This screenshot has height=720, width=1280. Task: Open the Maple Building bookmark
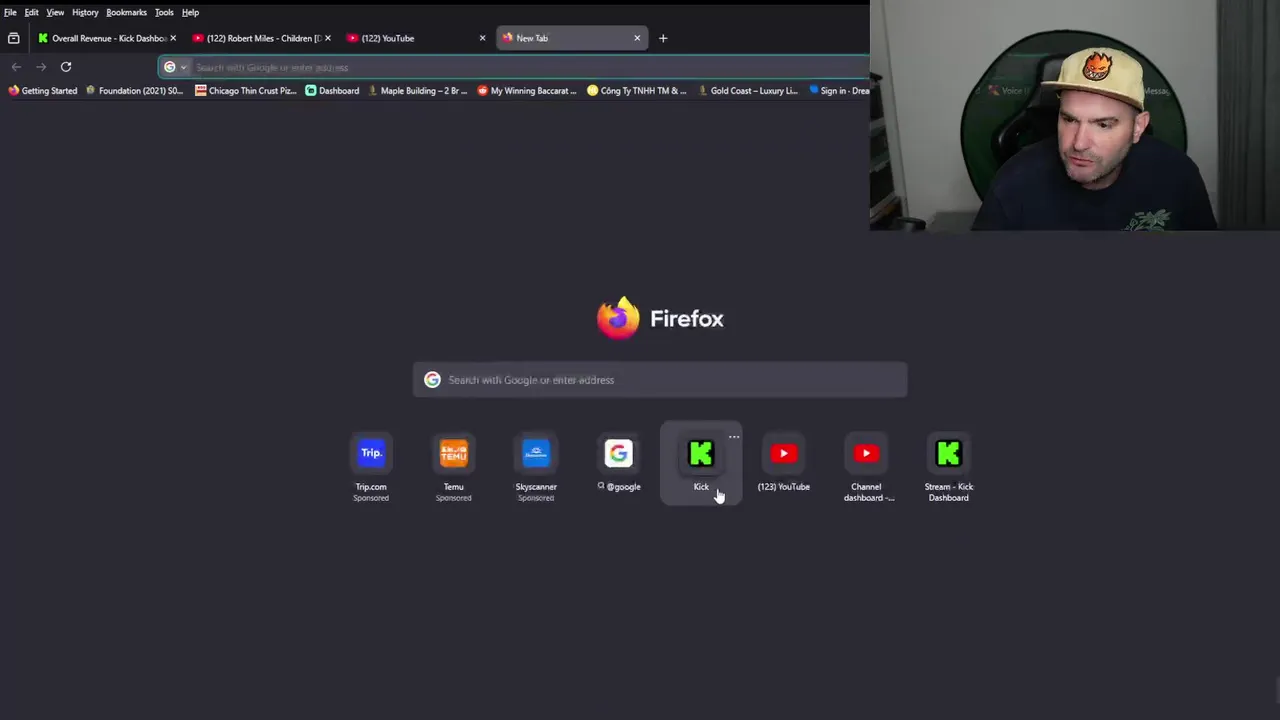(417, 91)
